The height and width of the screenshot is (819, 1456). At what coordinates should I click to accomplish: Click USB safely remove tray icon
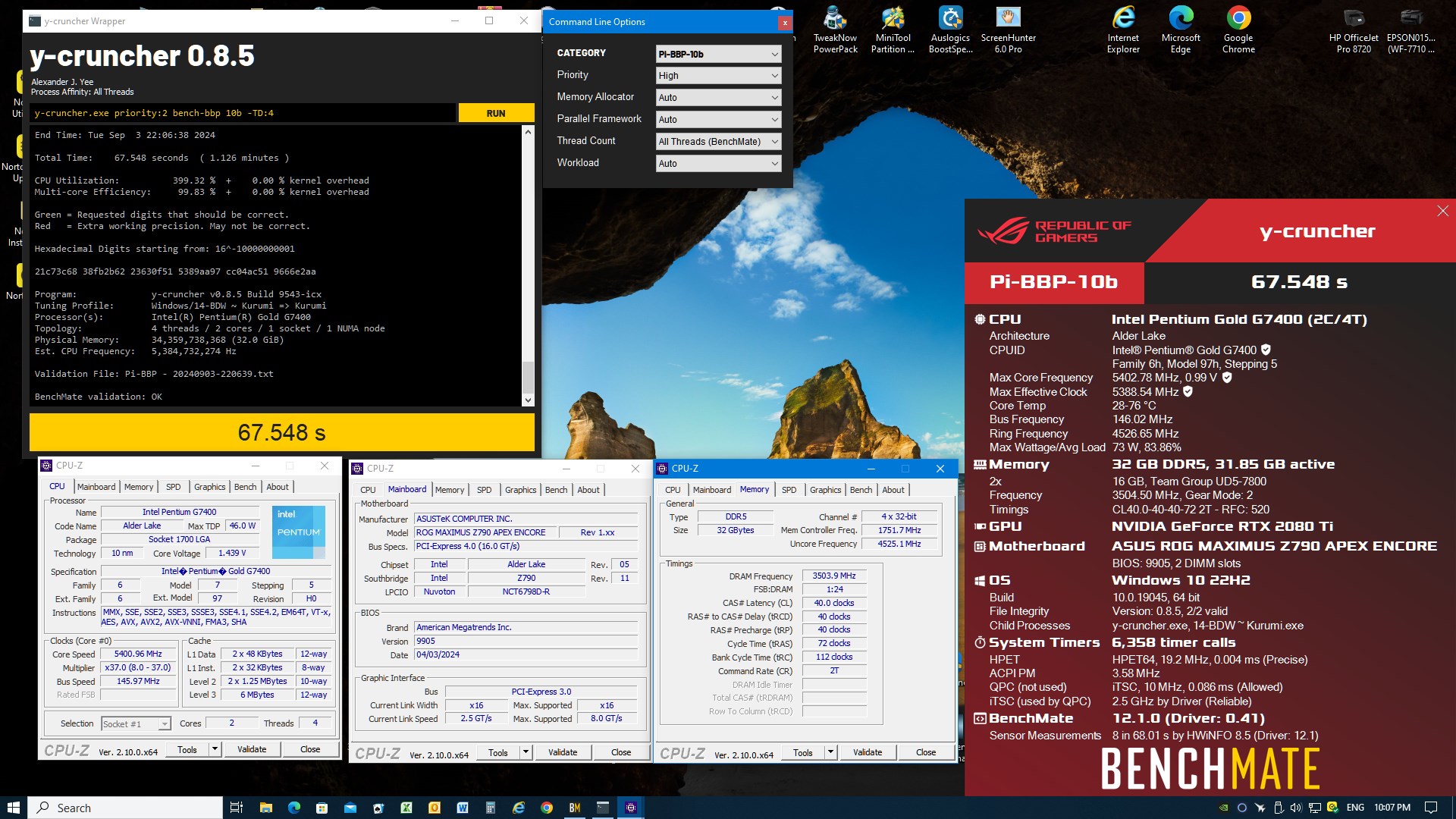1278,808
